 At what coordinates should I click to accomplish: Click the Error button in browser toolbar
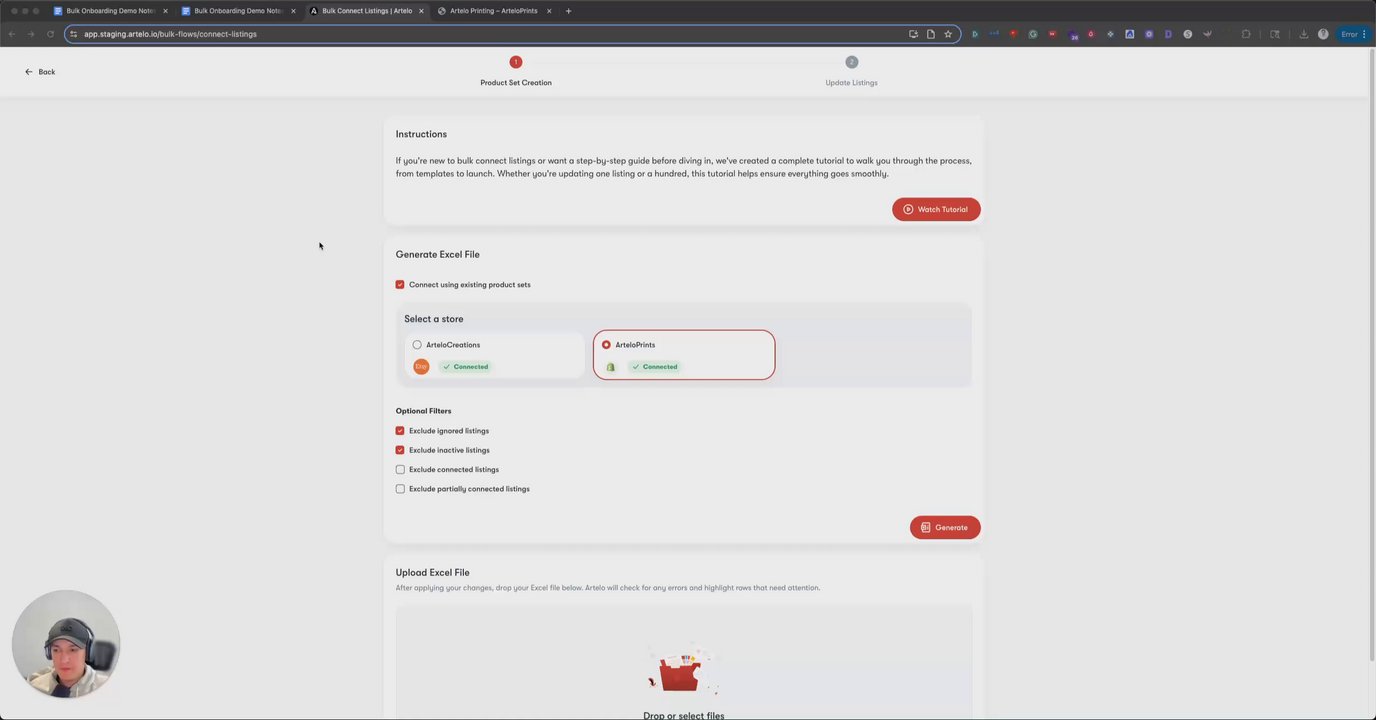click(x=1354, y=34)
